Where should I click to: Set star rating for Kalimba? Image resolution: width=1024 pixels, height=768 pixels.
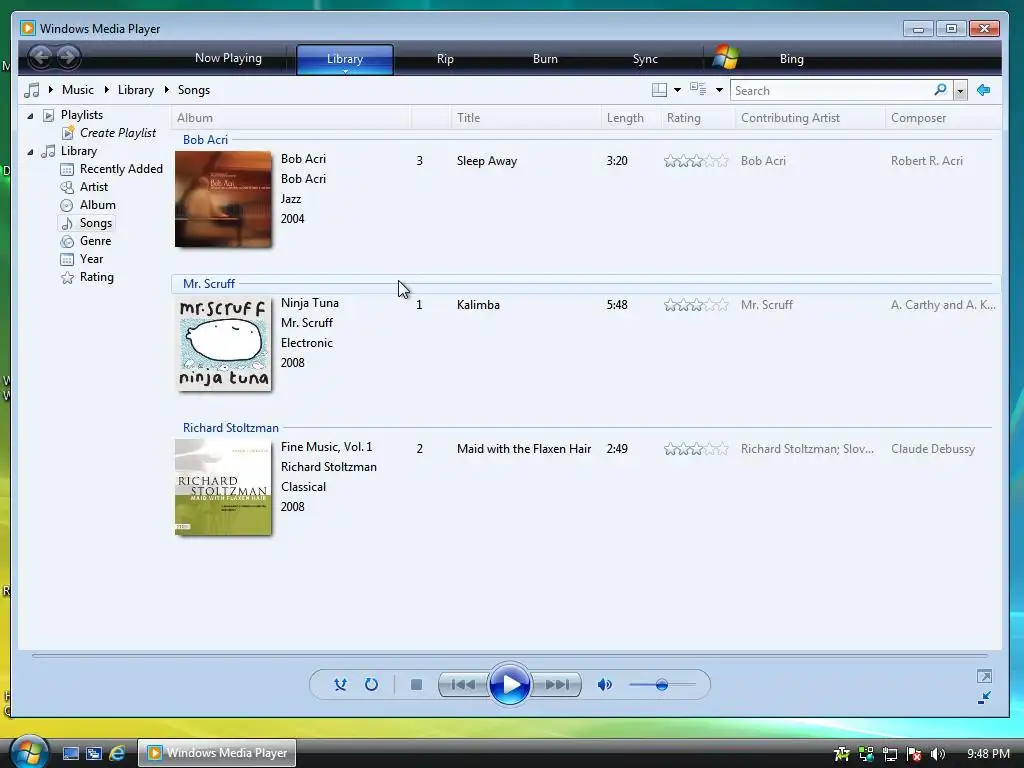696,304
